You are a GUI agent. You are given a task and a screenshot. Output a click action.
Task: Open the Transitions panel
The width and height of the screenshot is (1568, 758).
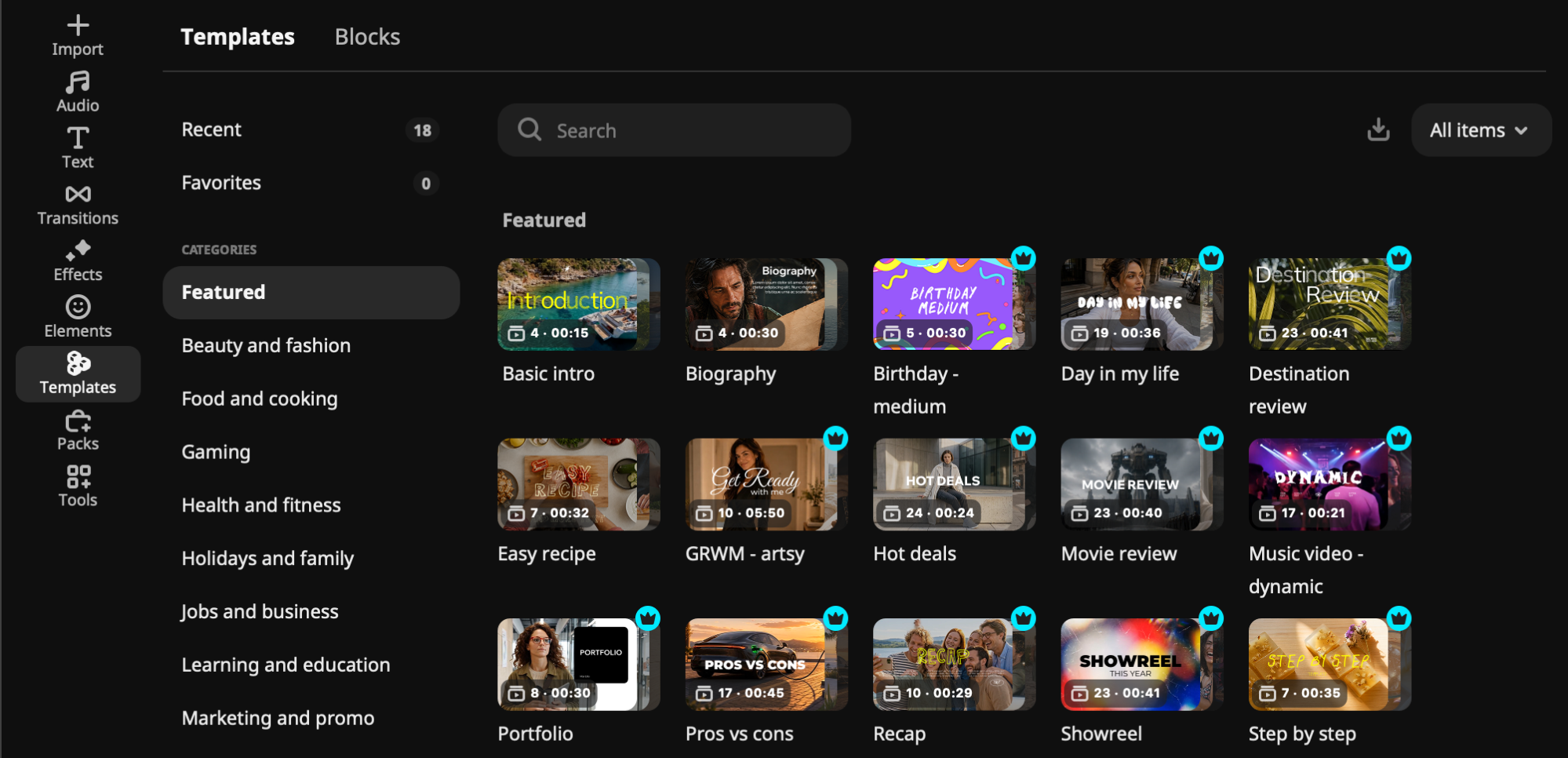point(78,205)
